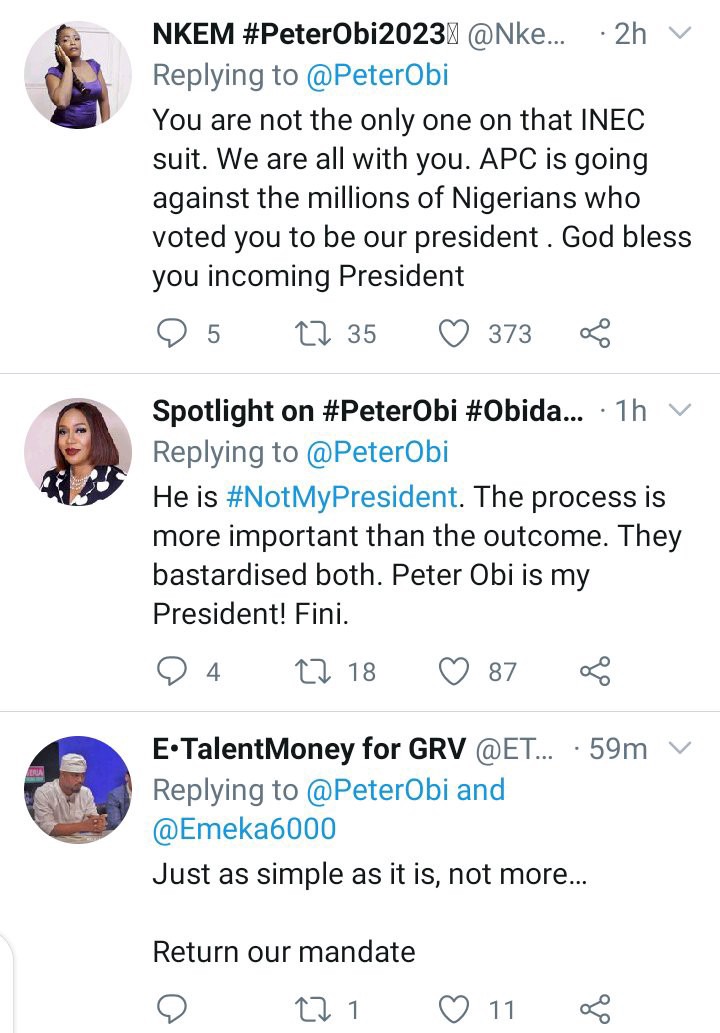Open the @Emeka6000 profile link
The height and width of the screenshot is (1033, 720).
244,829
